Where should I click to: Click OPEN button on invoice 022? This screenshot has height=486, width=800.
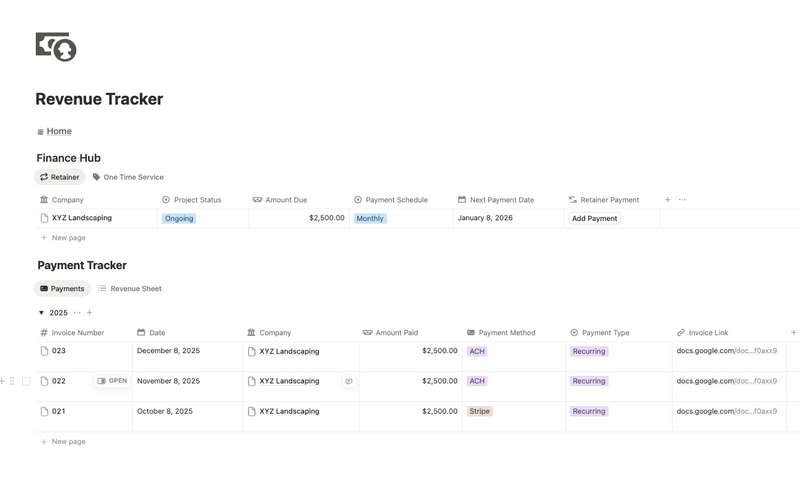point(112,381)
